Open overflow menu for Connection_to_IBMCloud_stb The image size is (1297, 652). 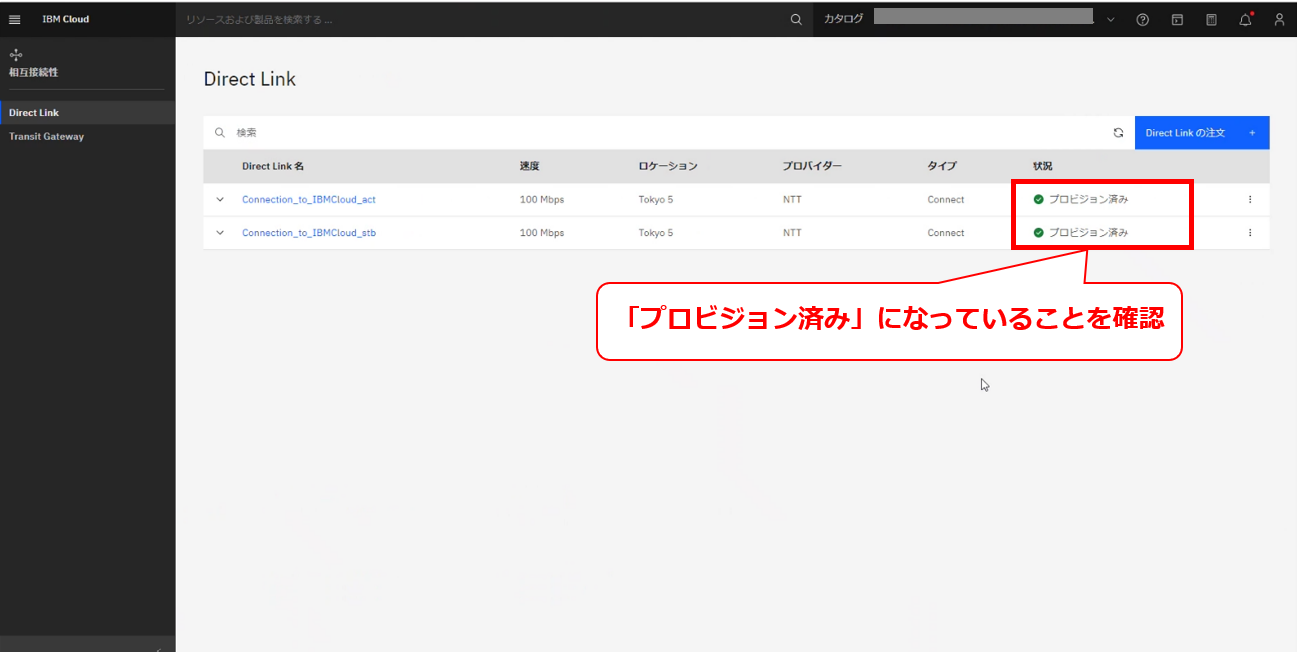pyautogui.click(x=1250, y=232)
